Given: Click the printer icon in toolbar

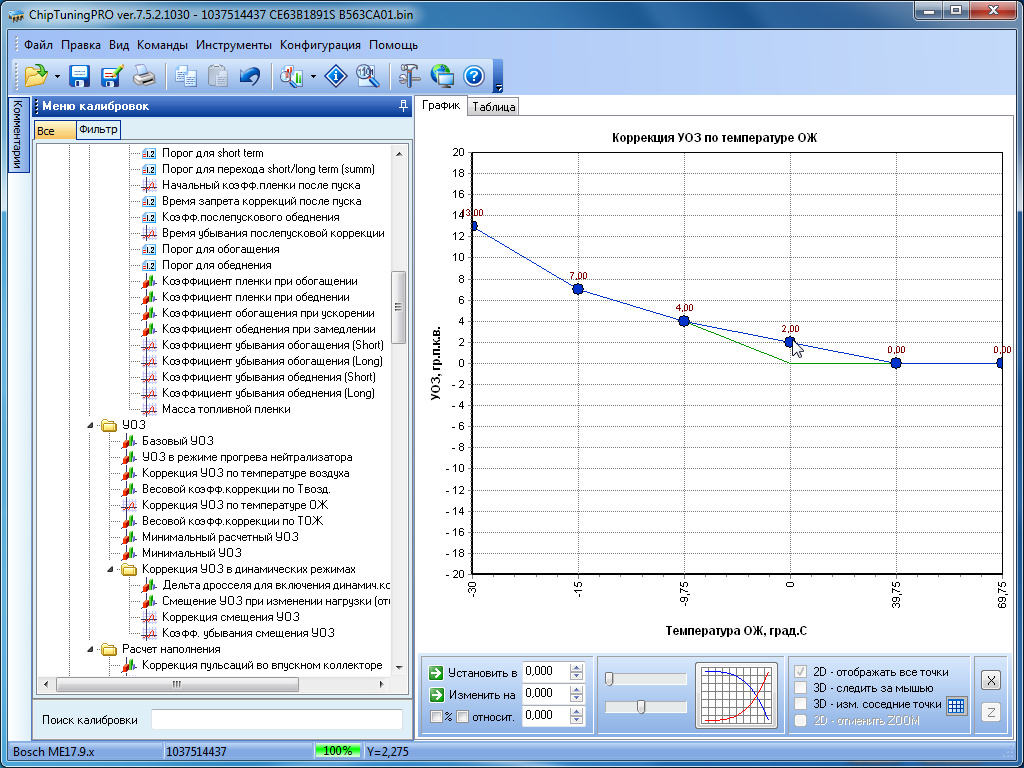Looking at the screenshot, I should 144,76.
